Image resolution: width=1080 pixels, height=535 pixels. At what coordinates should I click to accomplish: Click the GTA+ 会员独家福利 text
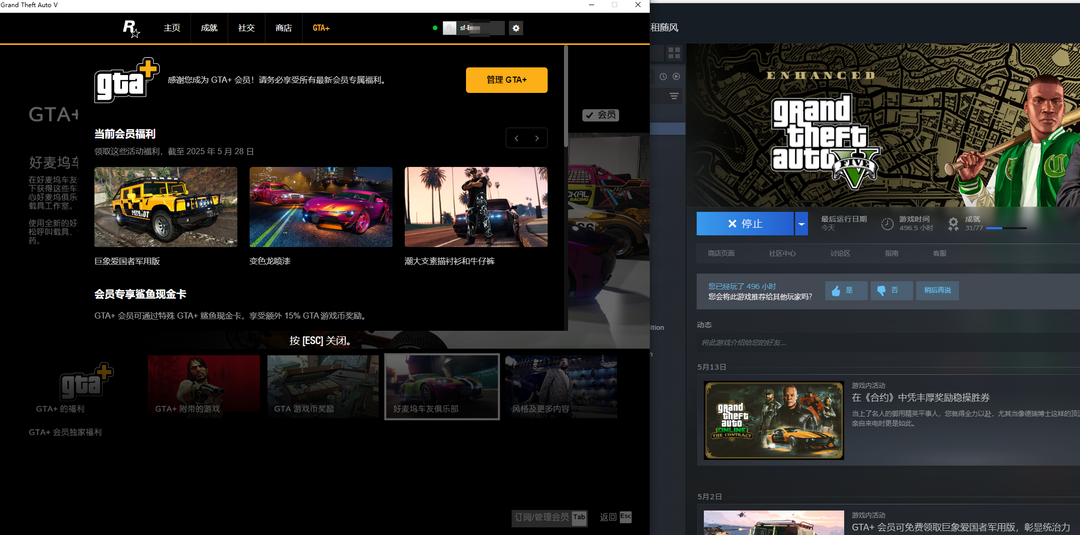pyautogui.click(x=65, y=432)
